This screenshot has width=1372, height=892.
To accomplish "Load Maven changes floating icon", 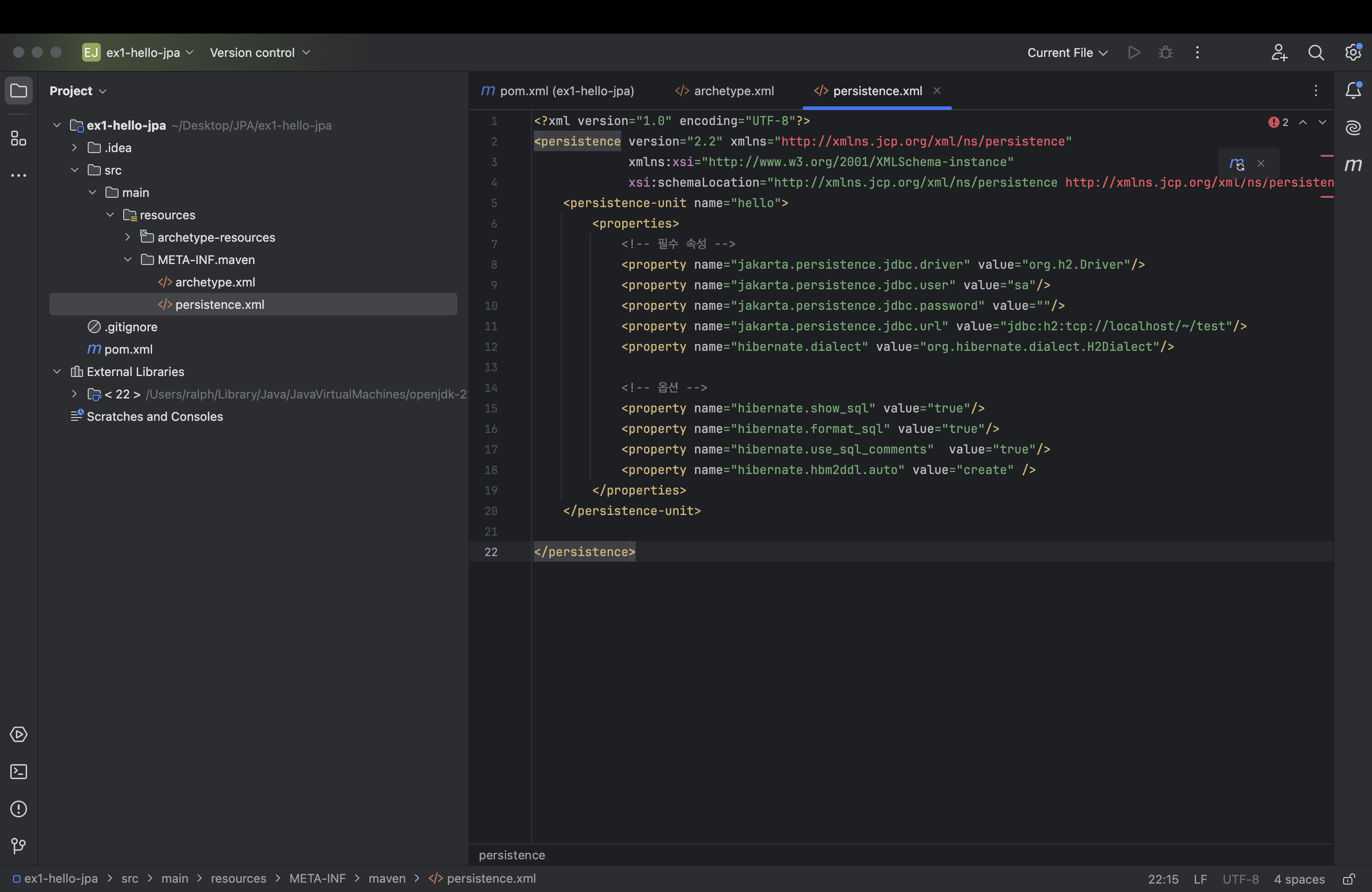I will click(1237, 164).
